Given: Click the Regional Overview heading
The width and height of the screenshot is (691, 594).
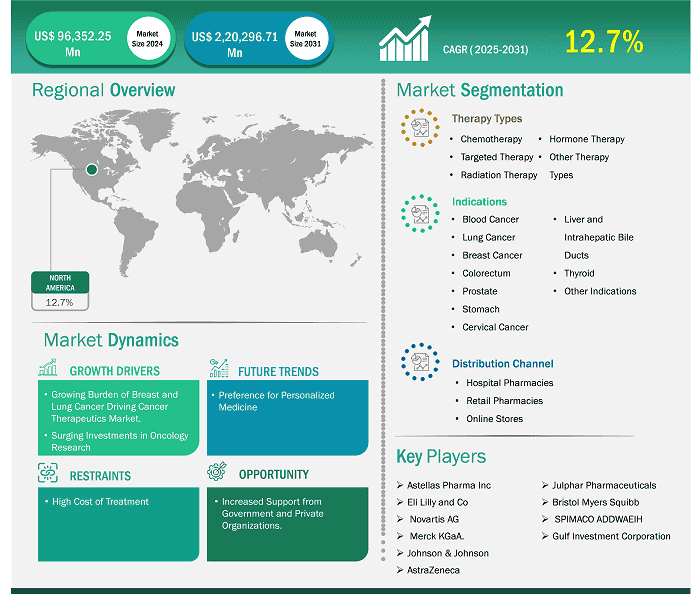Looking at the screenshot, I should click(104, 90).
